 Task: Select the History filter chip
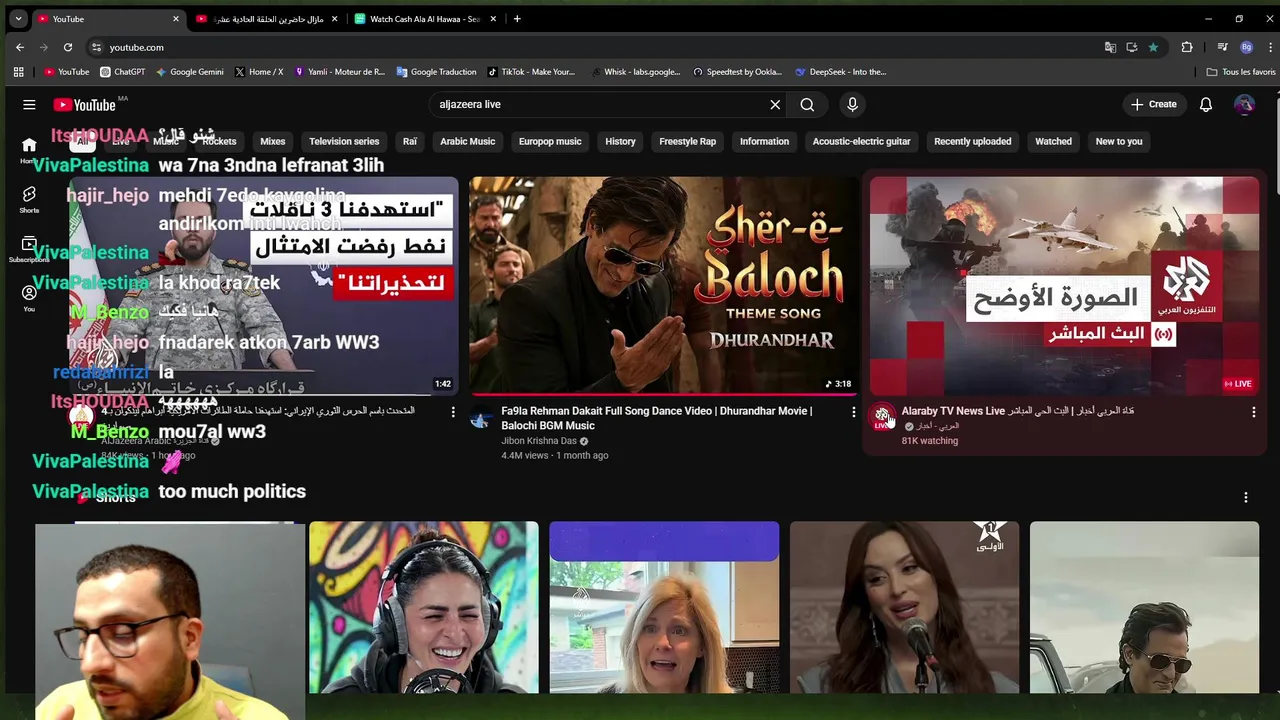[x=620, y=141]
